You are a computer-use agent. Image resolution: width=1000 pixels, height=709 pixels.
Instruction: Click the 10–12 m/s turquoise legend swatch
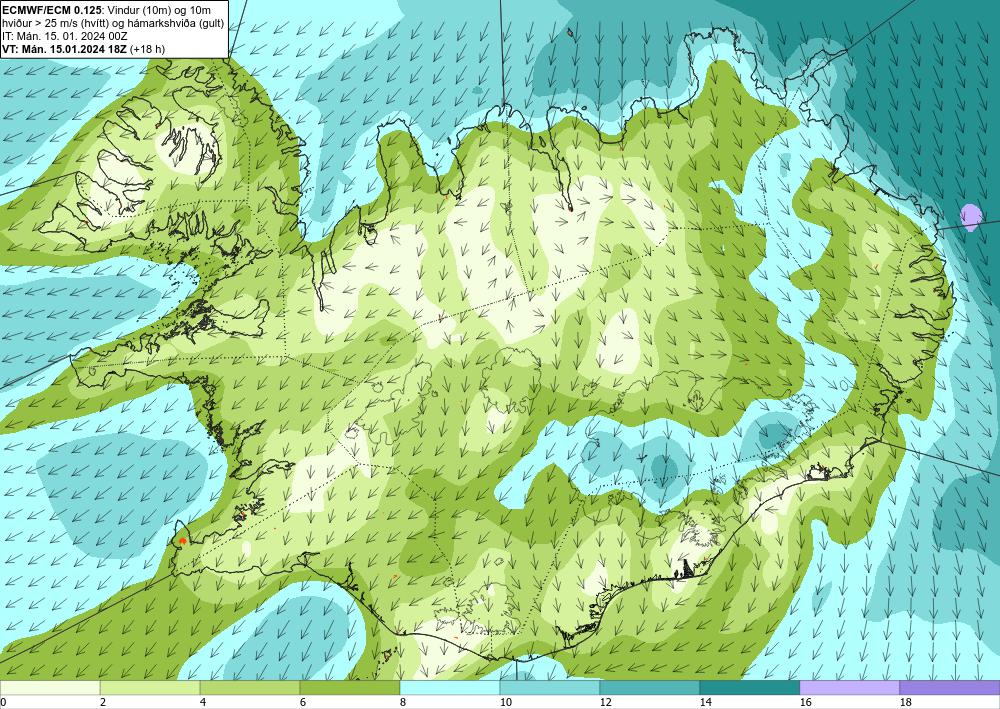point(550,688)
